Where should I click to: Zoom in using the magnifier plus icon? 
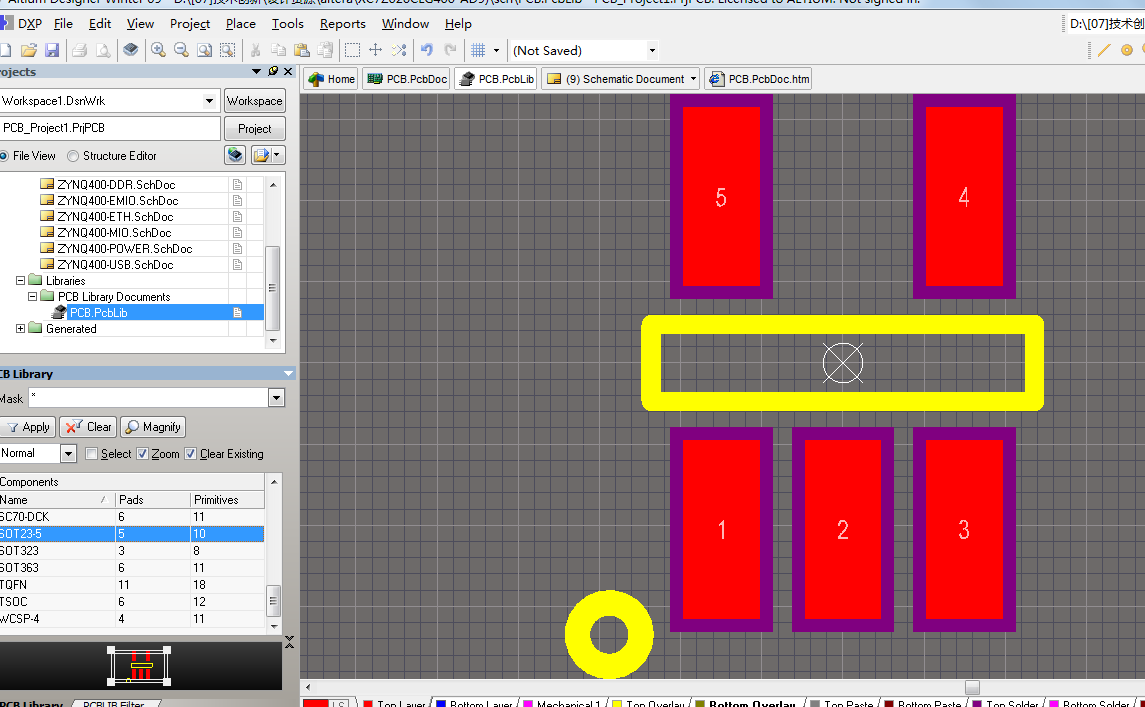click(158, 50)
